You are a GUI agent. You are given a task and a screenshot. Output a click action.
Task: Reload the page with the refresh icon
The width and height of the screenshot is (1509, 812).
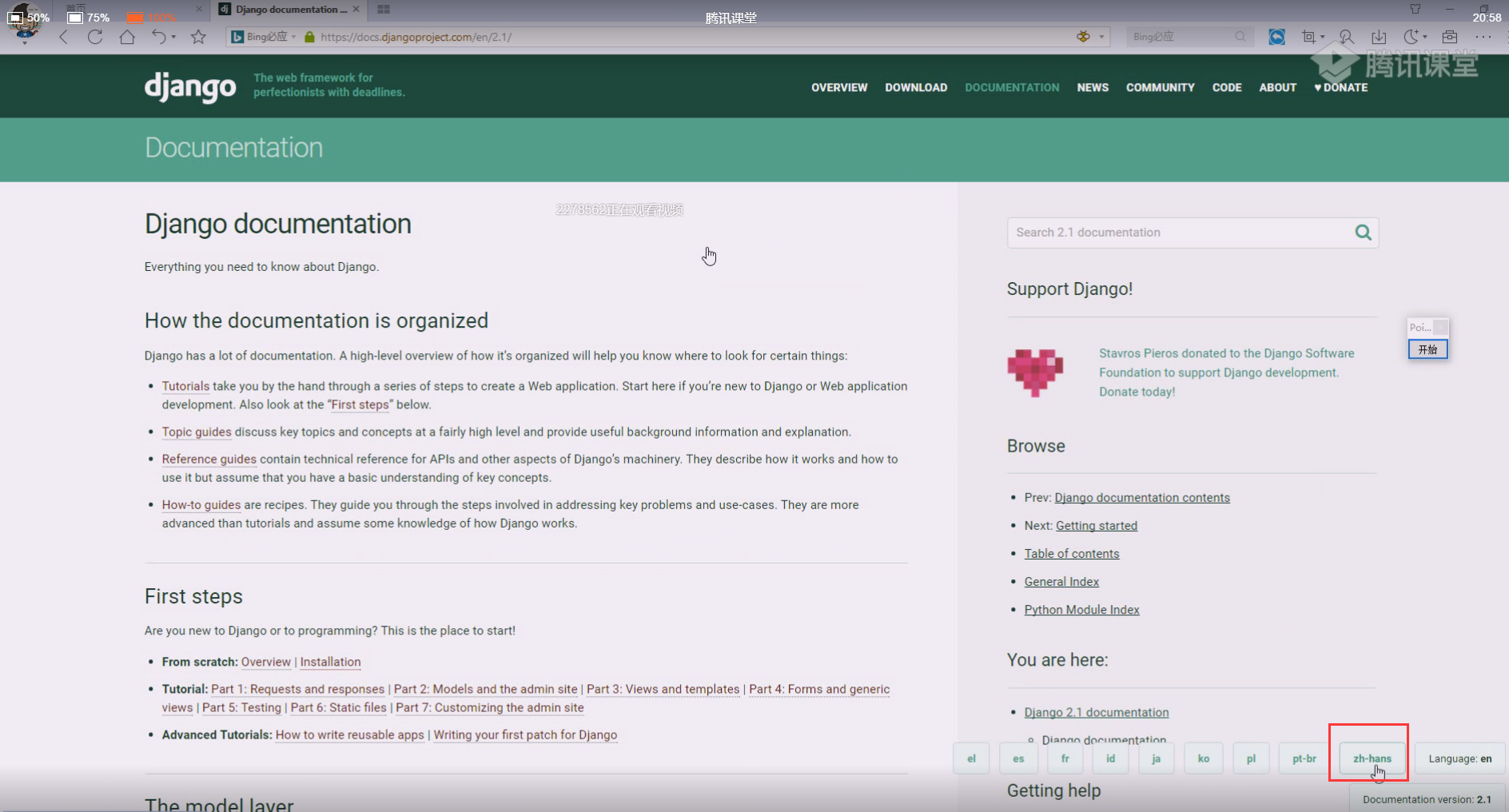coord(95,37)
